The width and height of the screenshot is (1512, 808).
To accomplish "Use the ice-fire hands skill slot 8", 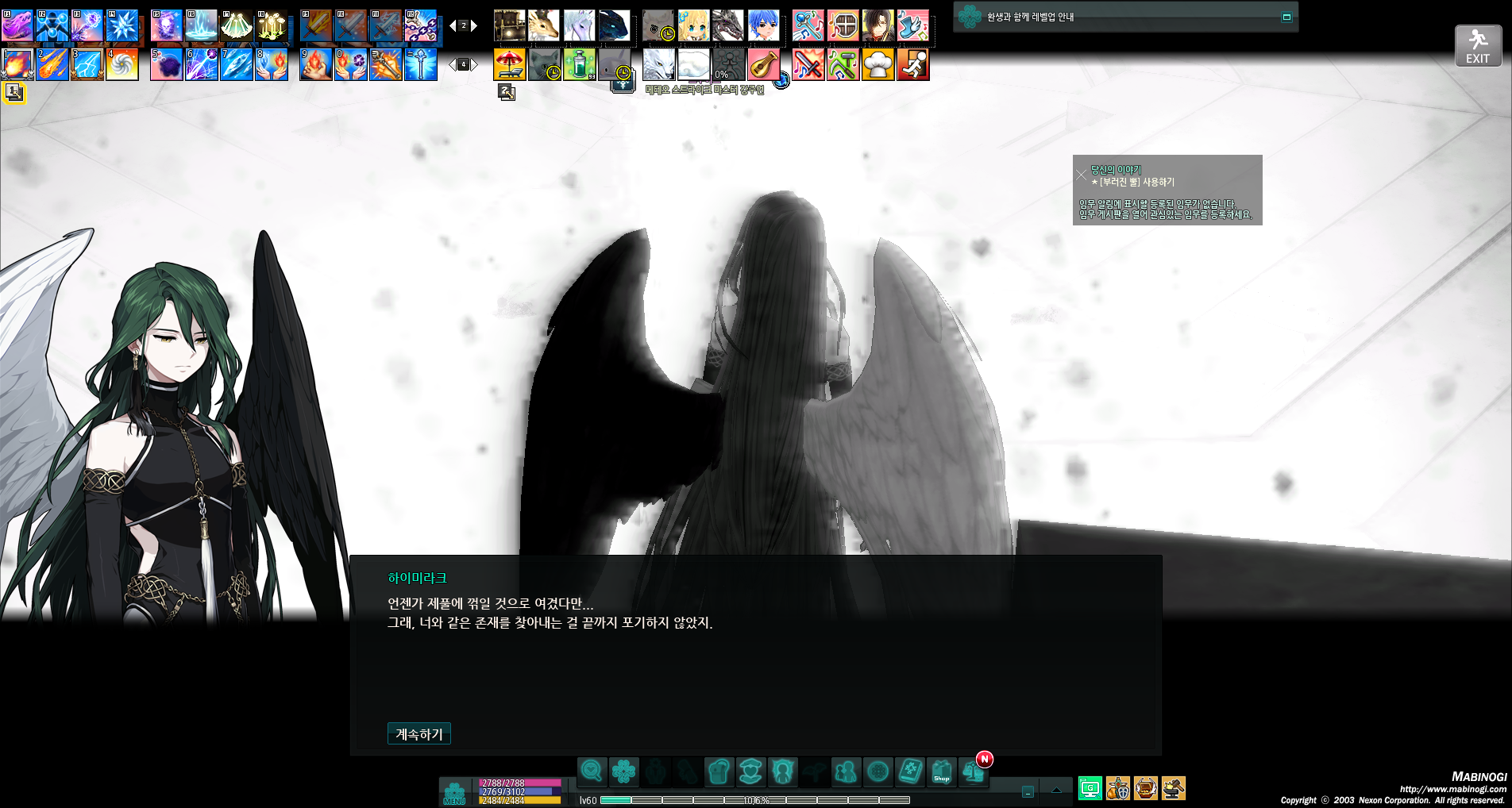I will point(272,64).
